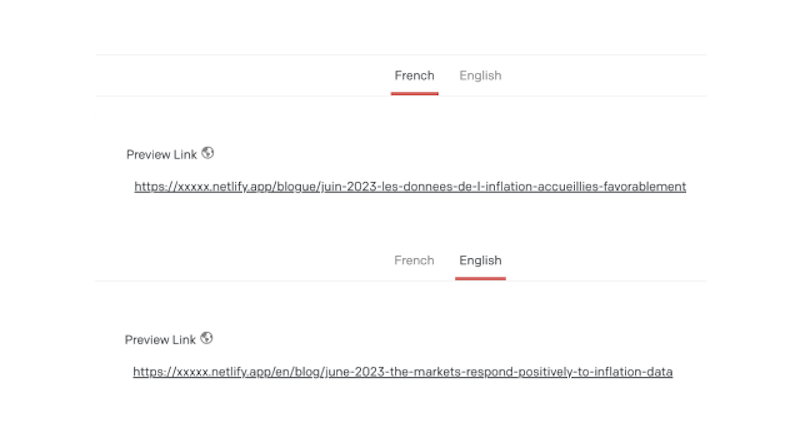This screenshot has height=438, width=800.
Task: Open the june-2023 en/blog preview URL
Action: click(403, 372)
